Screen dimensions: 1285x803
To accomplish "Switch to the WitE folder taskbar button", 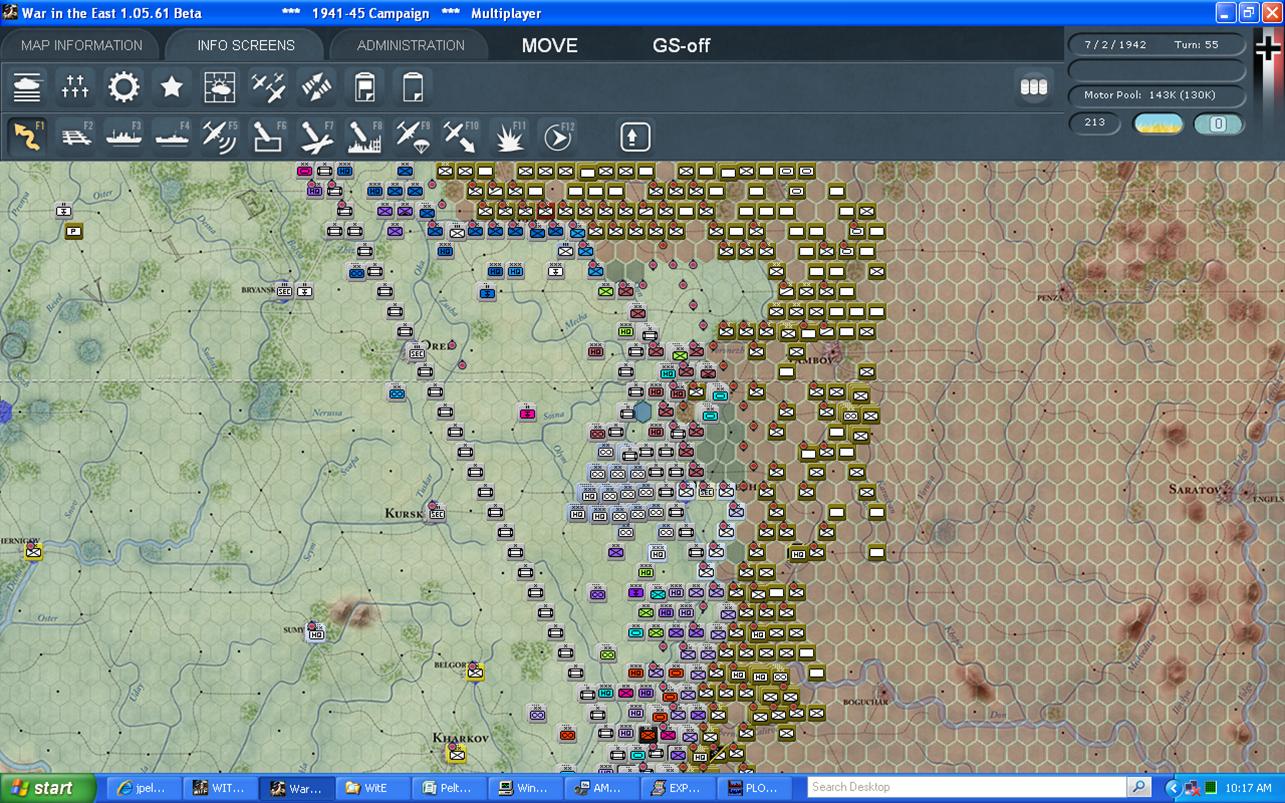I will click(x=373, y=788).
